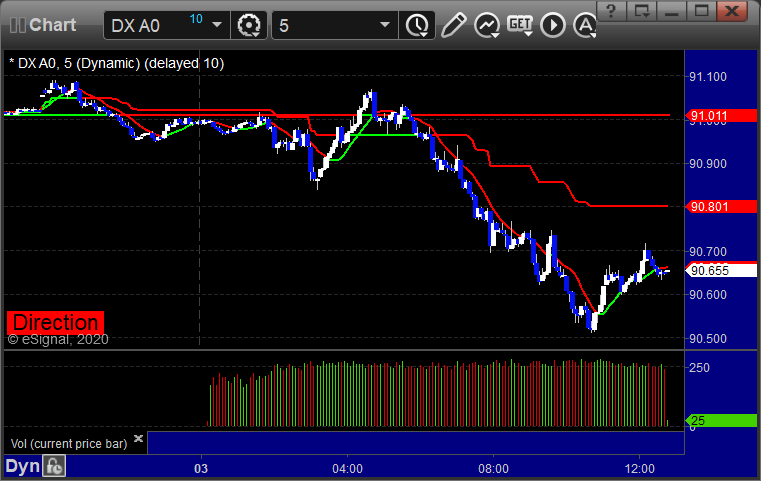The image size is (761, 481).
Task: Click the red Direction label
Action: 55,322
